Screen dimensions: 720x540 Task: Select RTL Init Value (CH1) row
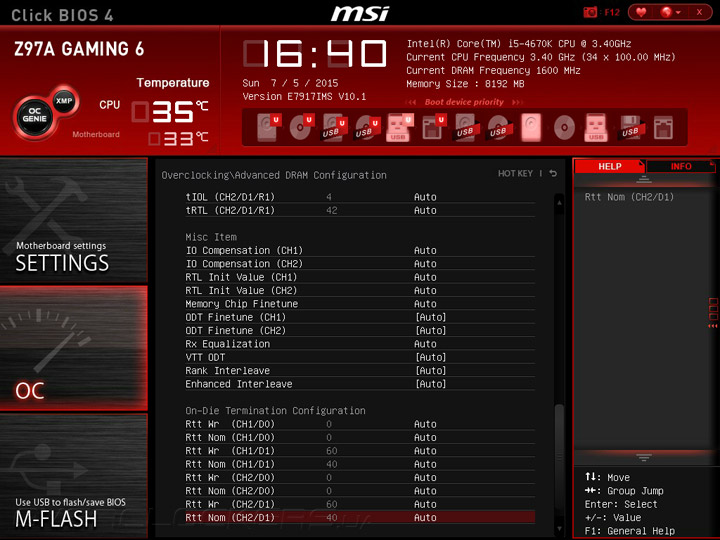(x=360, y=277)
